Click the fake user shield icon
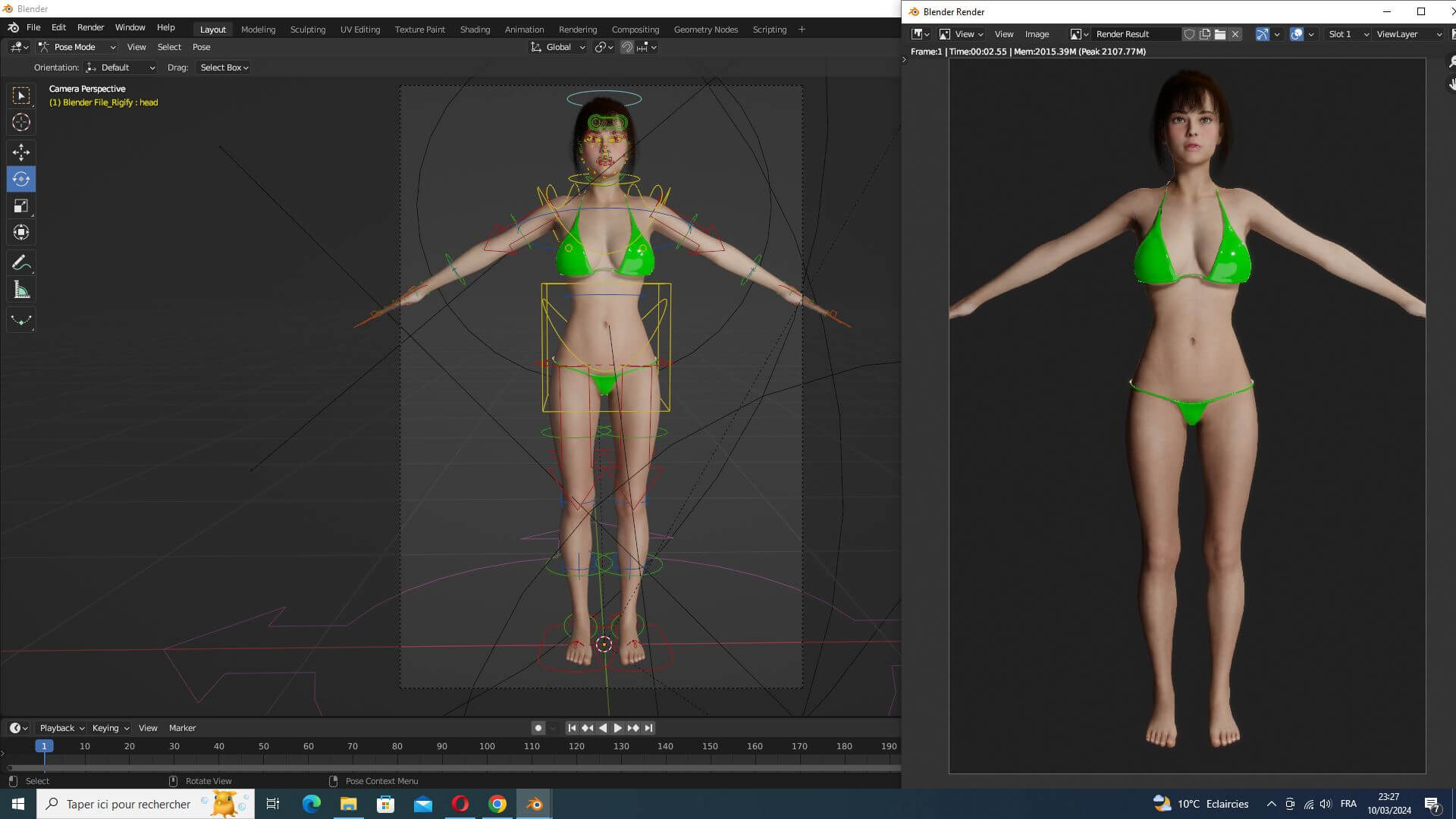 (1189, 34)
